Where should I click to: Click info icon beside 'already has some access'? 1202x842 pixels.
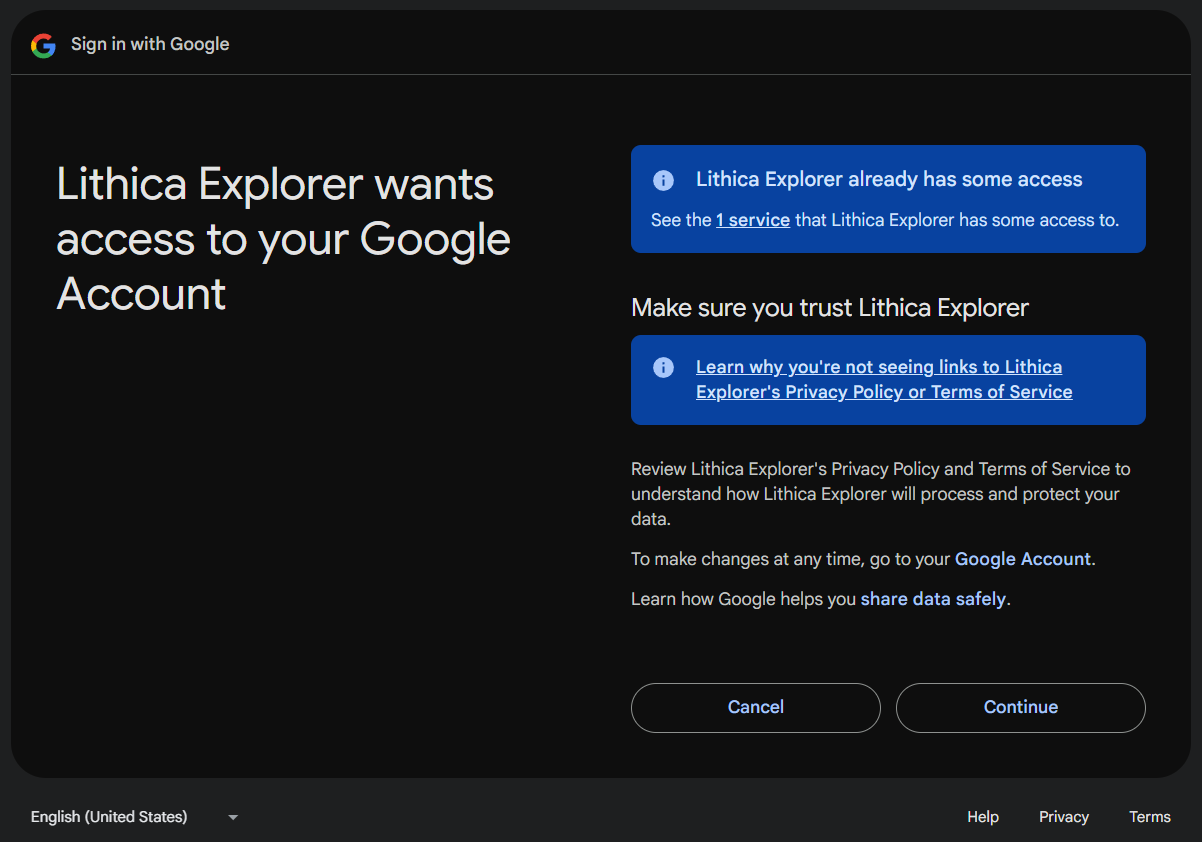(663, 180)
